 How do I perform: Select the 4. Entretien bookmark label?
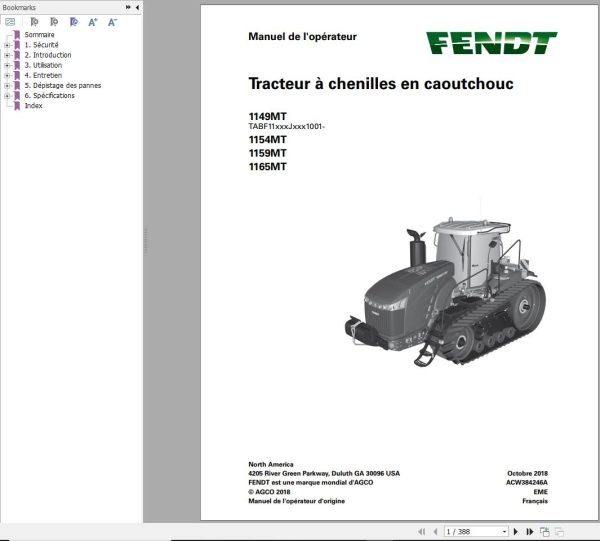tap(43, 75)
